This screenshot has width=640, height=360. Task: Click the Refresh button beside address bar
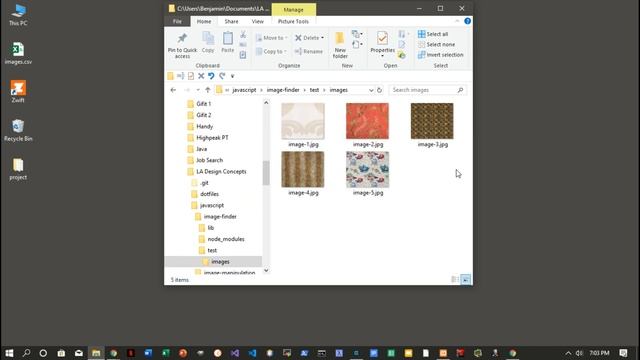(x=379, y=90)
